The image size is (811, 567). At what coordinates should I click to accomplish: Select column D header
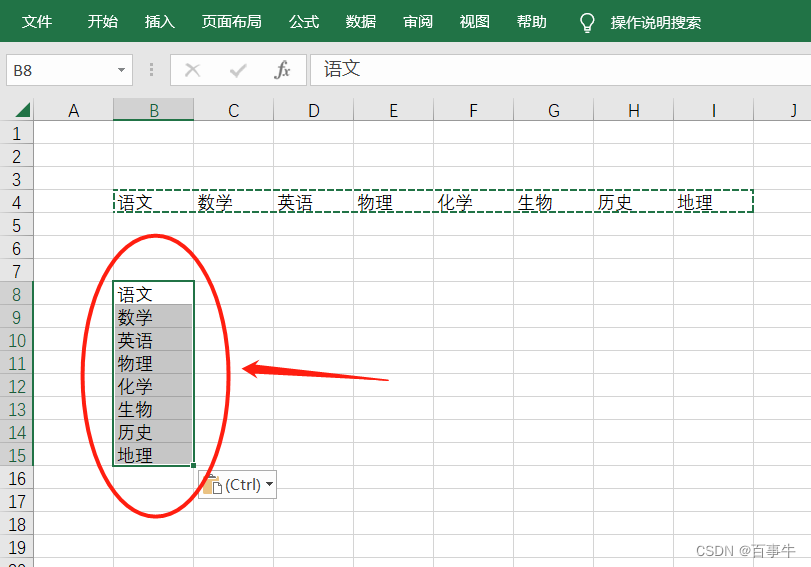click(x=313, y=110)
